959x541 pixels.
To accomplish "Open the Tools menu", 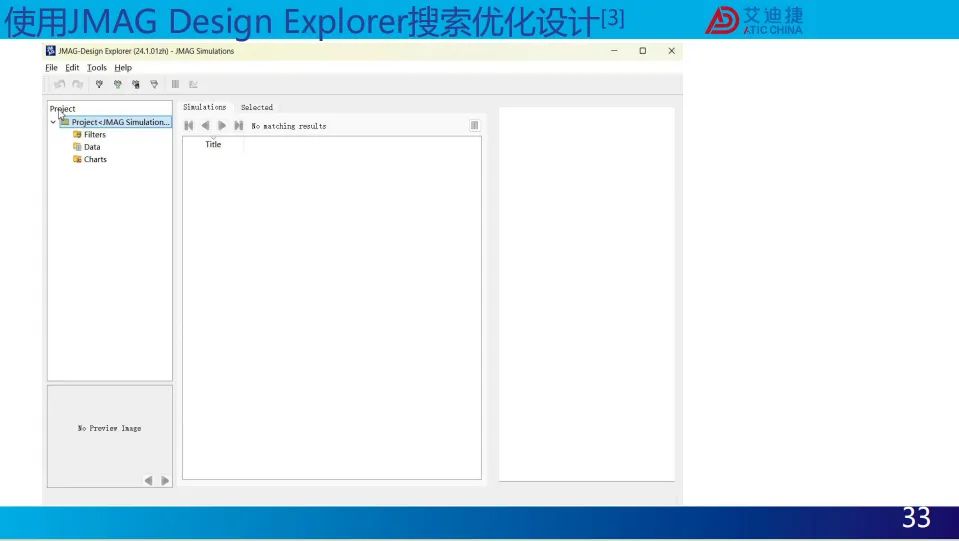I will pyautogui.click(x=97, y=68).
